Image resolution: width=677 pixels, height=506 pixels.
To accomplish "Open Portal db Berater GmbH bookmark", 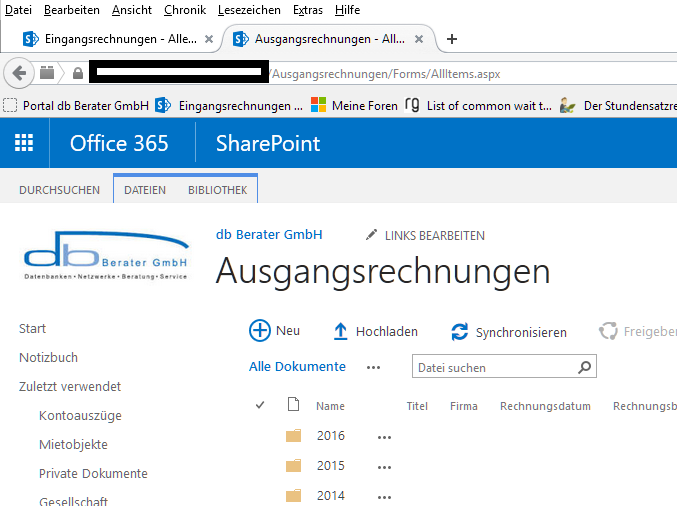I will click(x=76, y=105).
